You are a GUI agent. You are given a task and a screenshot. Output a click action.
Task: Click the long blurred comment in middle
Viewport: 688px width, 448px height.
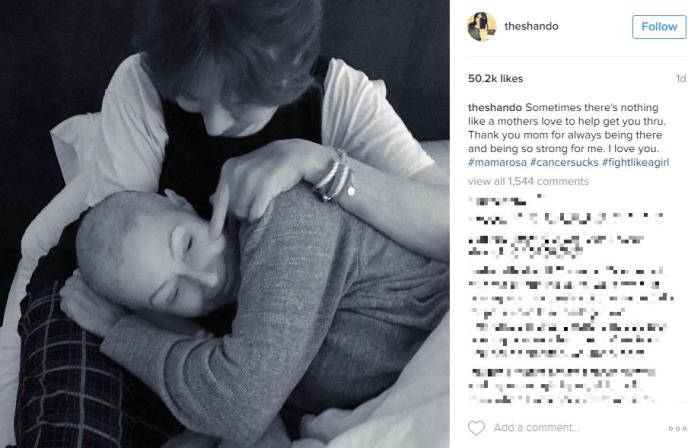570,312
